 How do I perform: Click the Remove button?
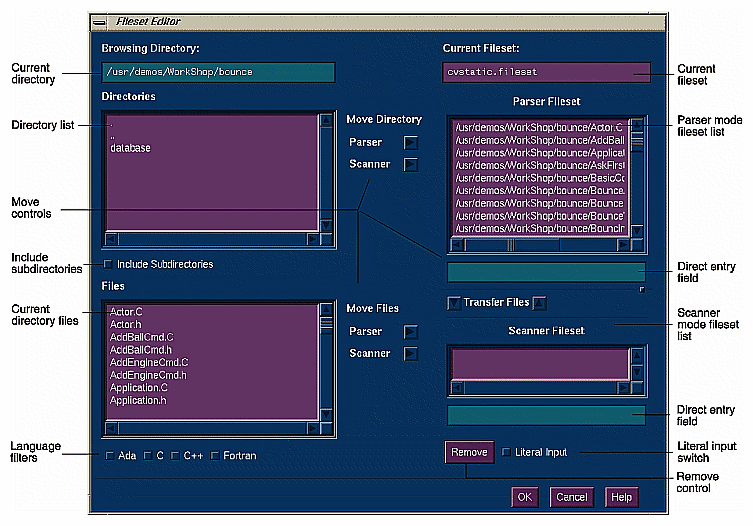pyautogui.click(x=469, y=452)
